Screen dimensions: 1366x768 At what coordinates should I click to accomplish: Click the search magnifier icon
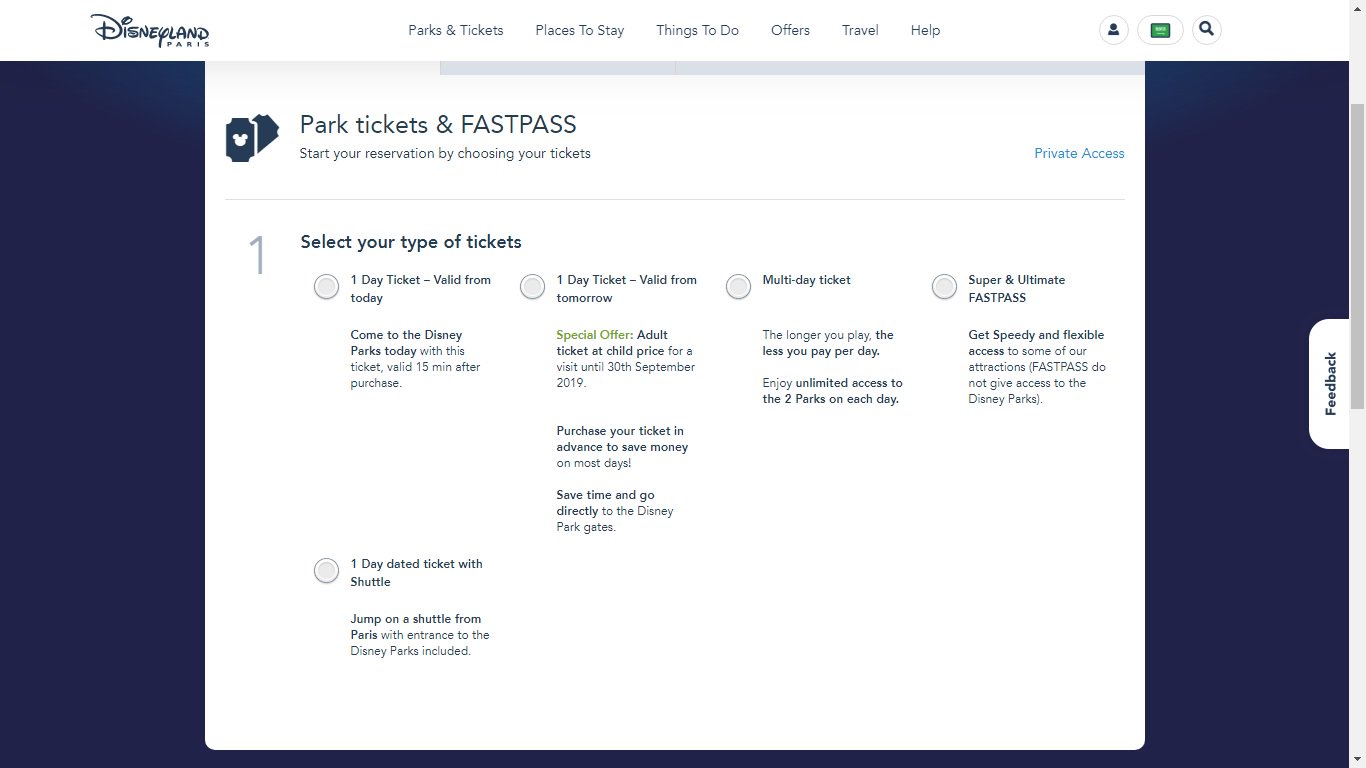(1207, 30)
